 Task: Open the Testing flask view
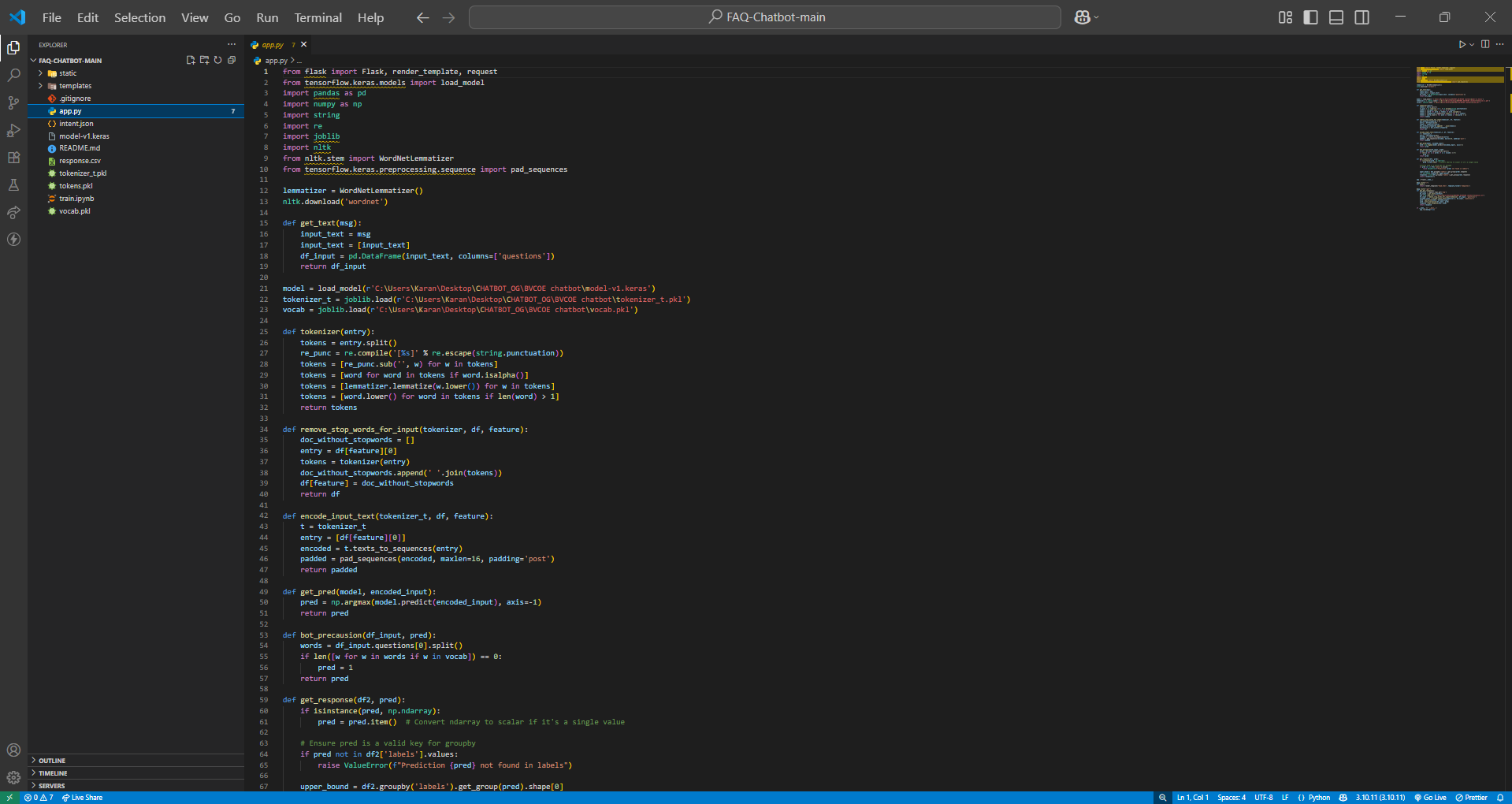tap(13, 184)
